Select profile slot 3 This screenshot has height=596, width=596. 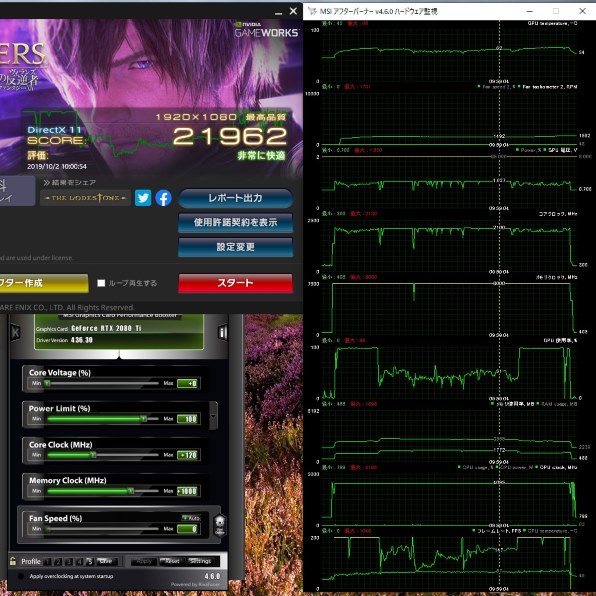tap(69, 561)
